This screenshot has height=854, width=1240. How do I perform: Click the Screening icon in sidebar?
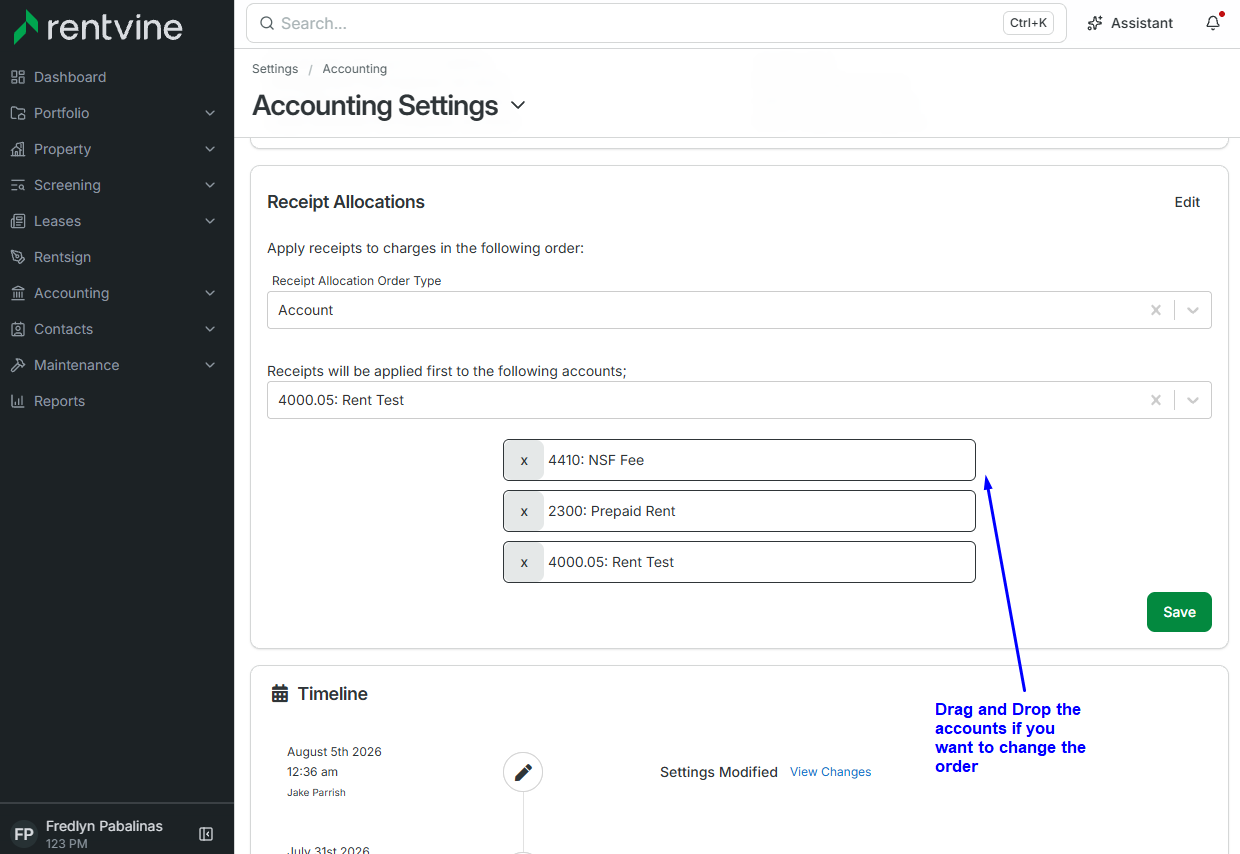coord(18,185)
